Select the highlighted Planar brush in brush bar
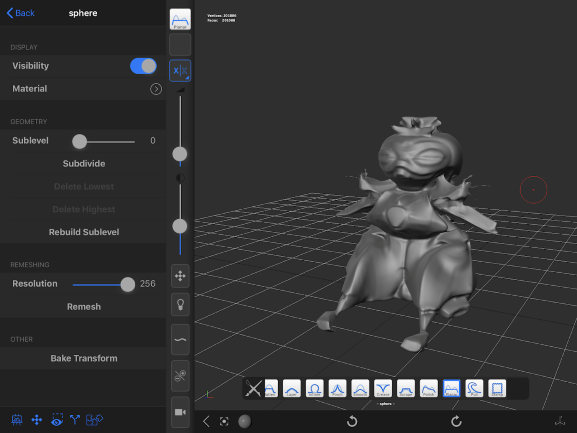The height and width of the screenshot is (433, 577). click(x=452, y=388)
